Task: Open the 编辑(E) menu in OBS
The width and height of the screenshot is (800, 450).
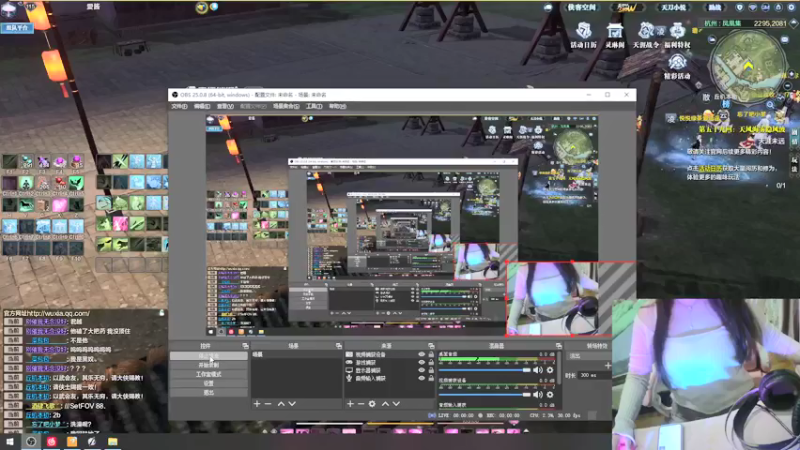Action: click(x=202, y=107)
